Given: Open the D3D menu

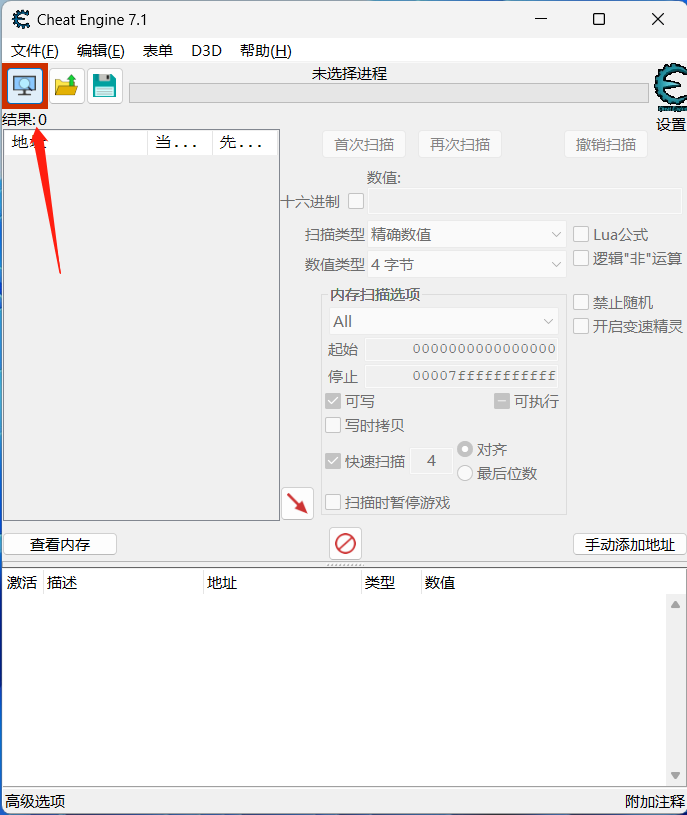Looking at the screenshot, I should coord(206,51).
